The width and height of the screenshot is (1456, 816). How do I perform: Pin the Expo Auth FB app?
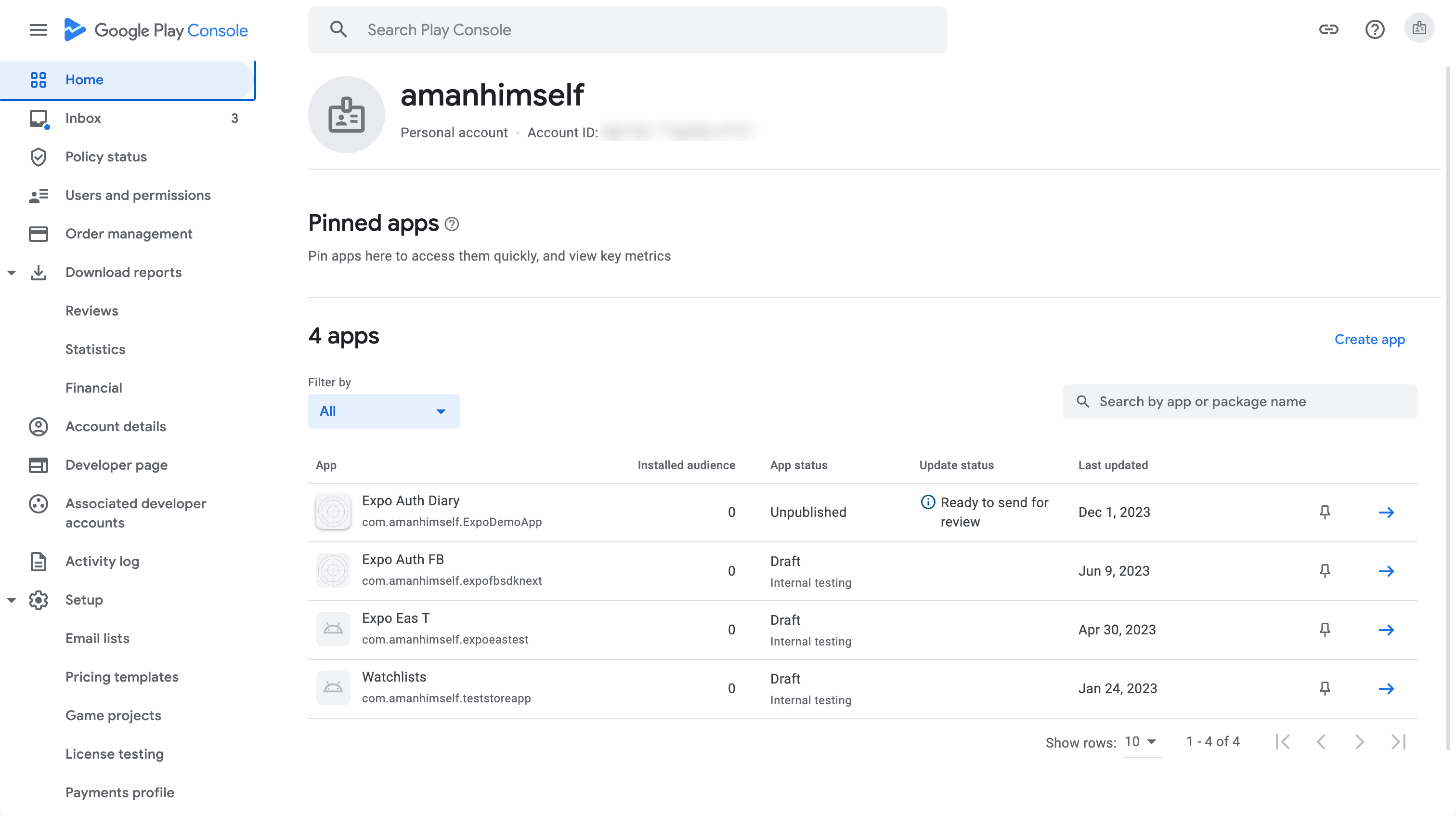click(x=1324, y=571)
